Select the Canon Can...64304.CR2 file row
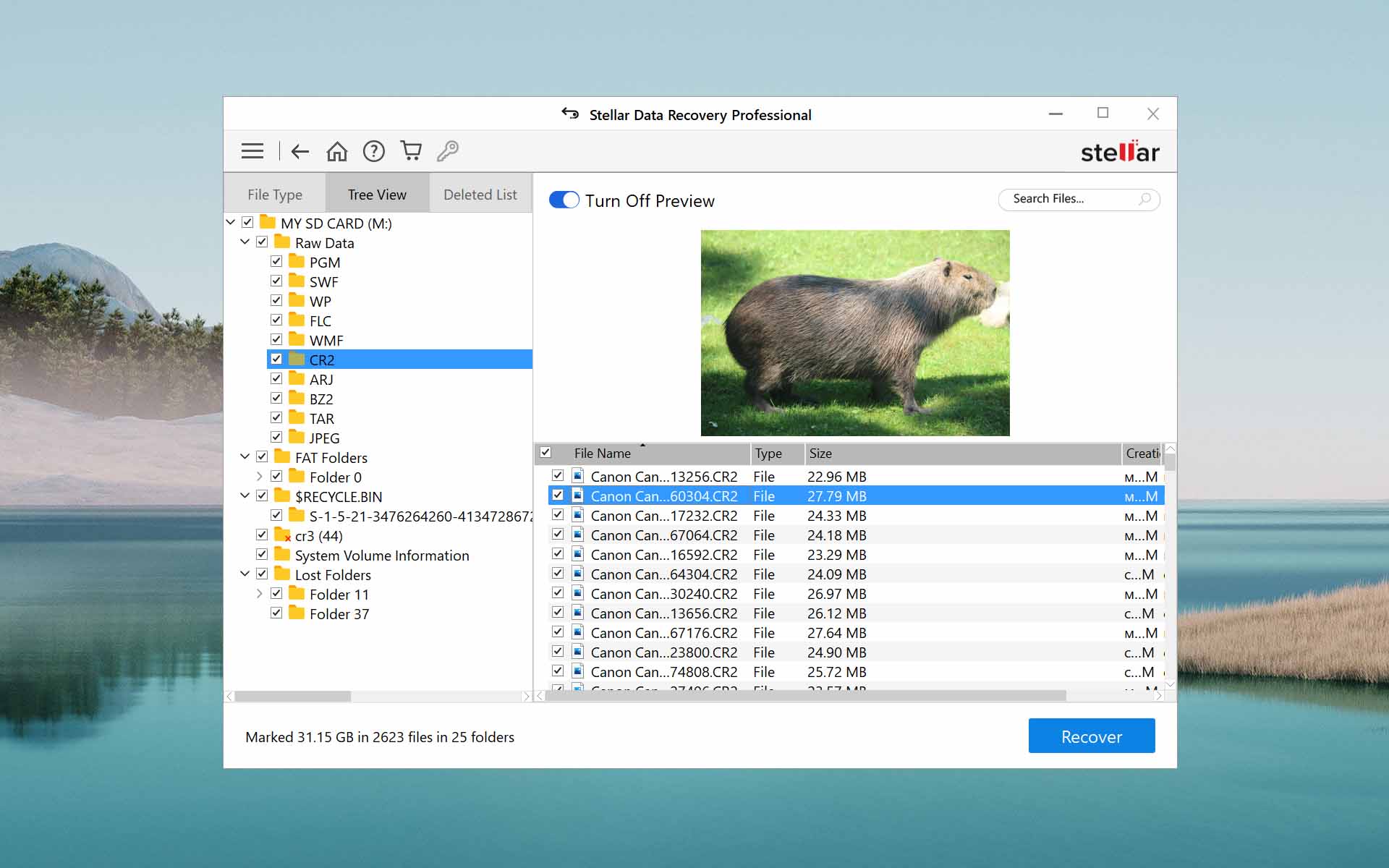The image size is (1389, 868). [x=856, y=574]
